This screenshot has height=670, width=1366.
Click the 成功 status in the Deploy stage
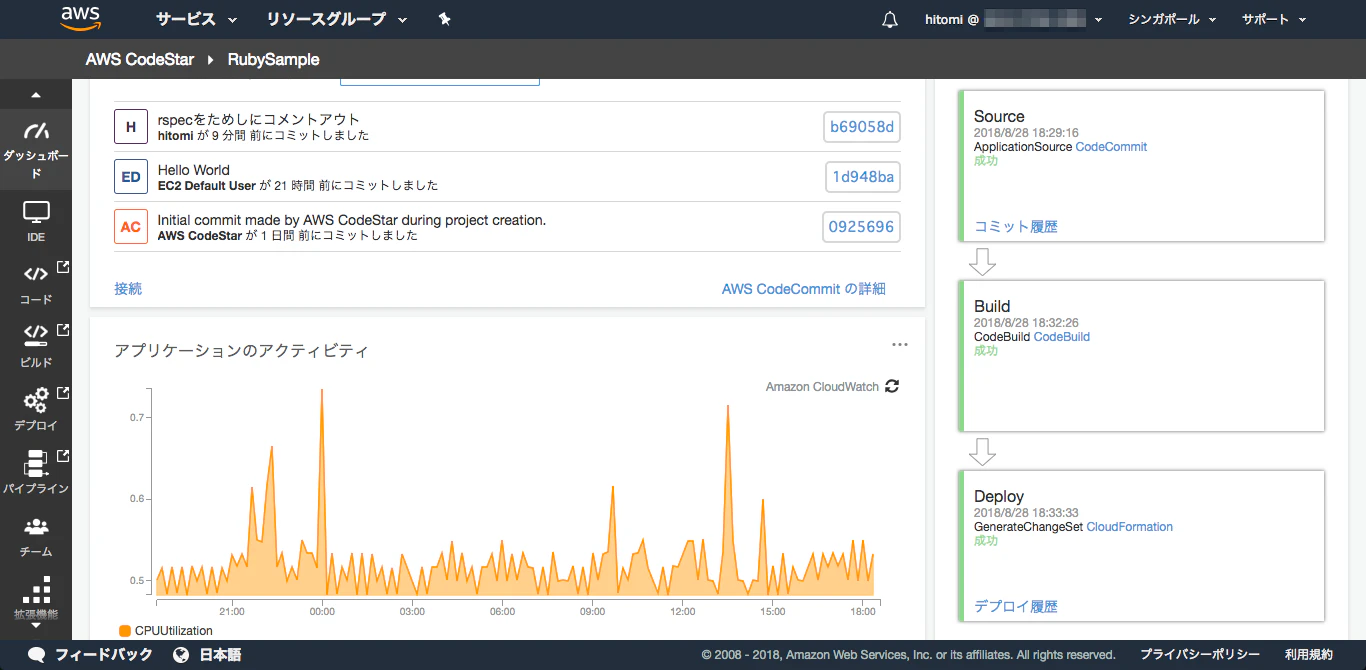pos(986,540)
